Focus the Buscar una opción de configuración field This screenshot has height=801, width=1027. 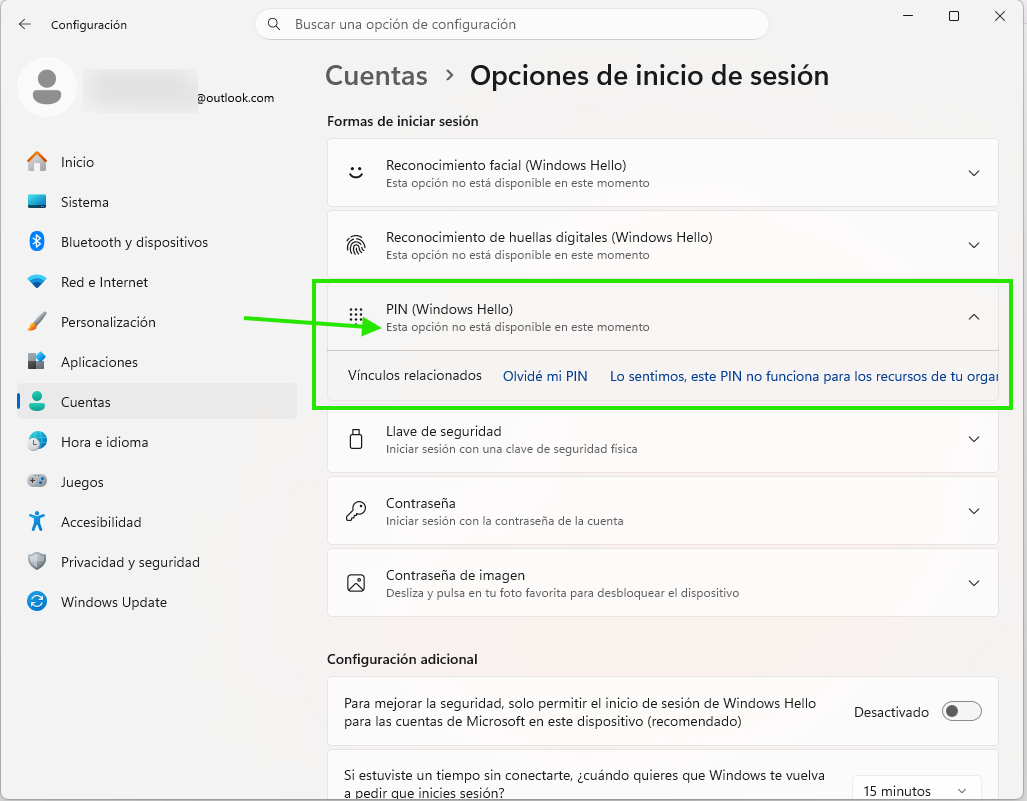[512, 24]
